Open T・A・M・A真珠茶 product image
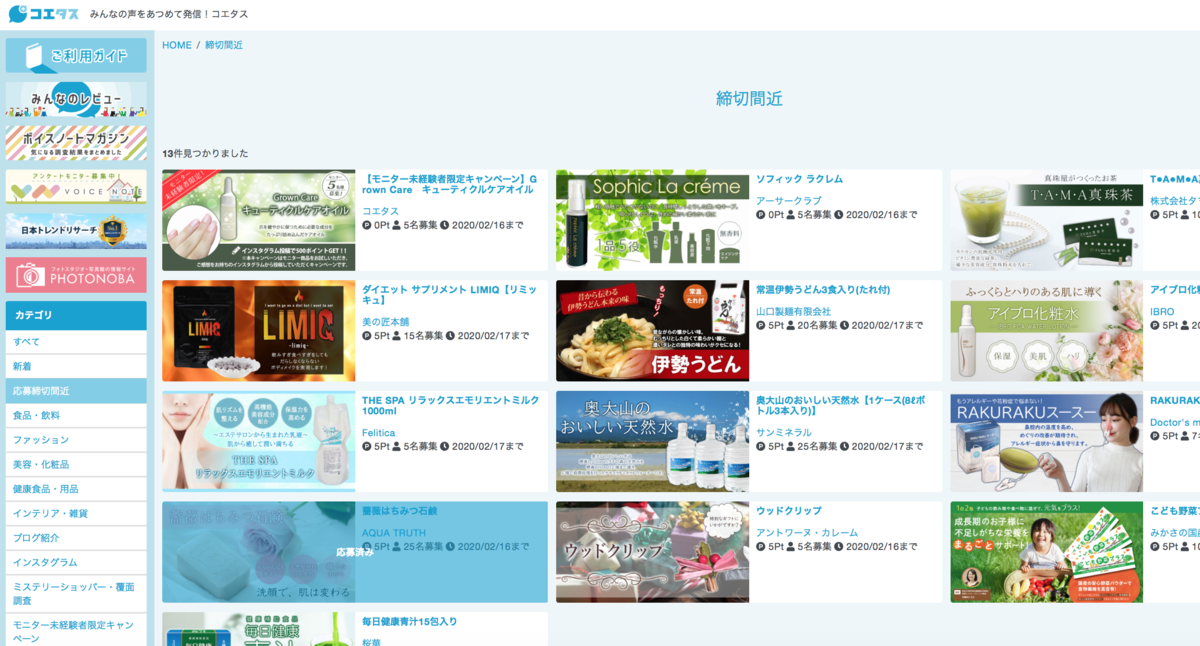The width and height of the screenshot is (1200, 646). pyautogui.click(x=1046, y=220)
